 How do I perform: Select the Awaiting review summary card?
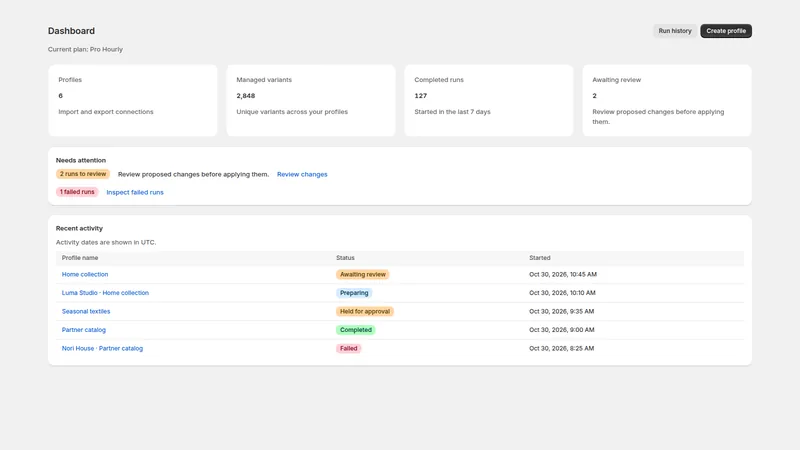point(667,101)
